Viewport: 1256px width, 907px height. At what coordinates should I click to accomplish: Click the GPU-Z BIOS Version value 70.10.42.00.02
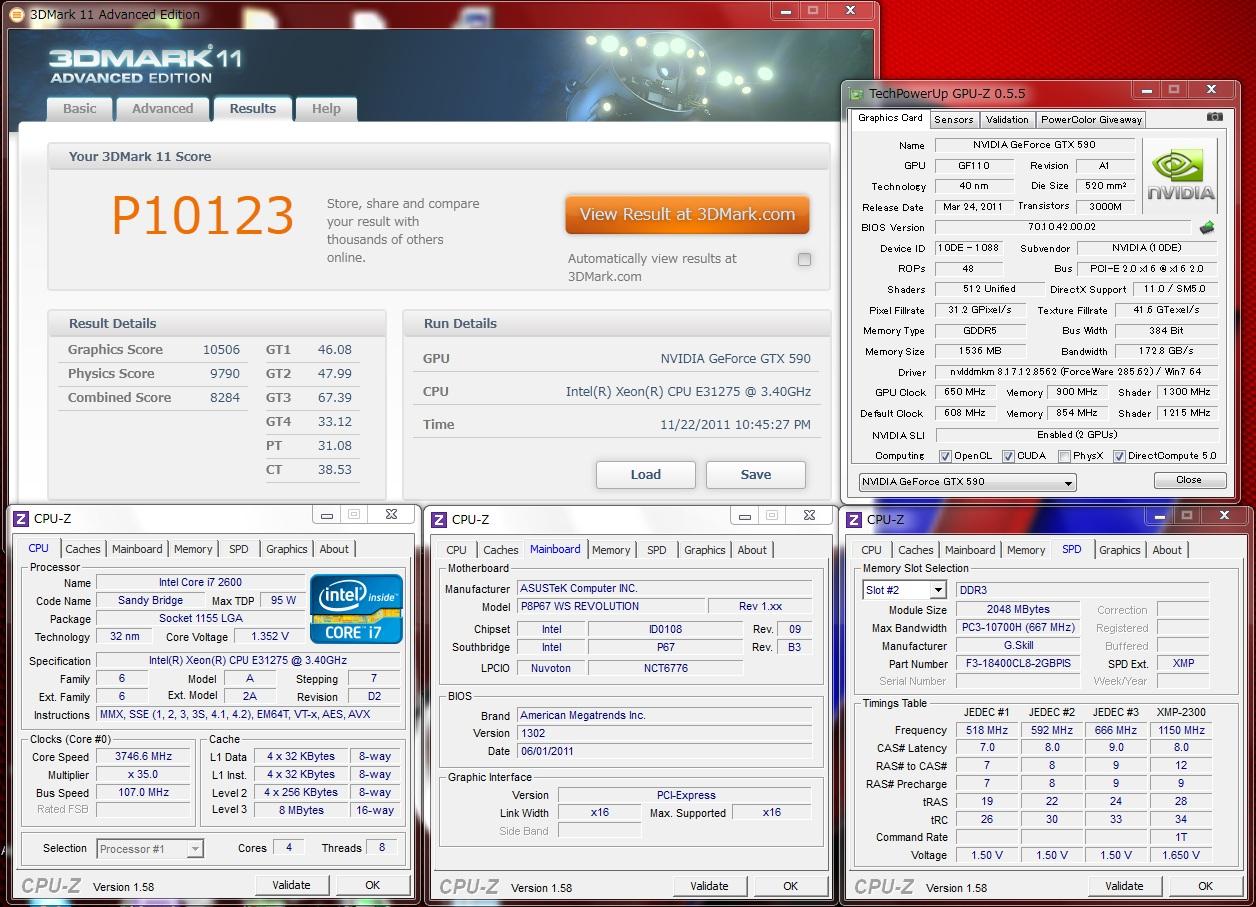point(1062,227)
